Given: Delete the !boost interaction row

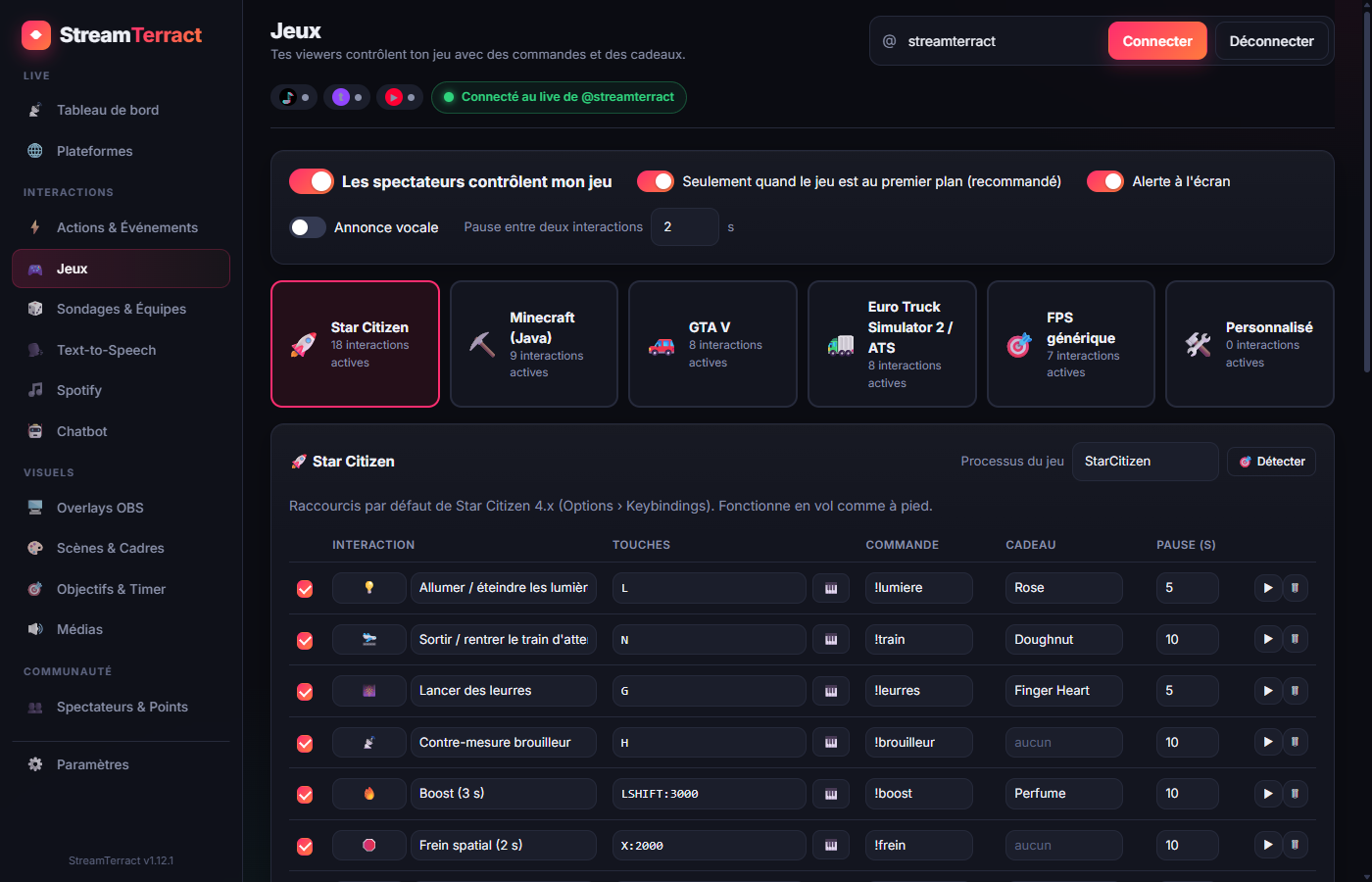Looking at the screenshot, I should (1295, 794).
